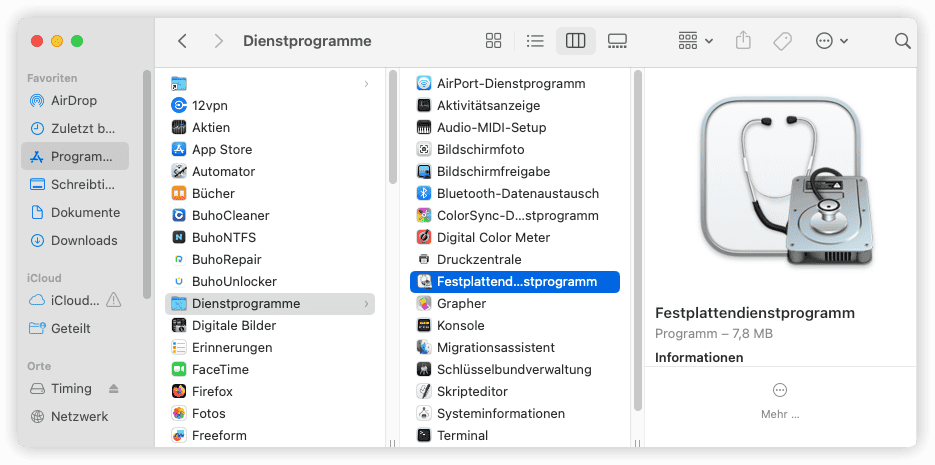This screenshot has width=935, height=465.
Task: Select the 12vpn app icon
Action: (x=179, y=106)
